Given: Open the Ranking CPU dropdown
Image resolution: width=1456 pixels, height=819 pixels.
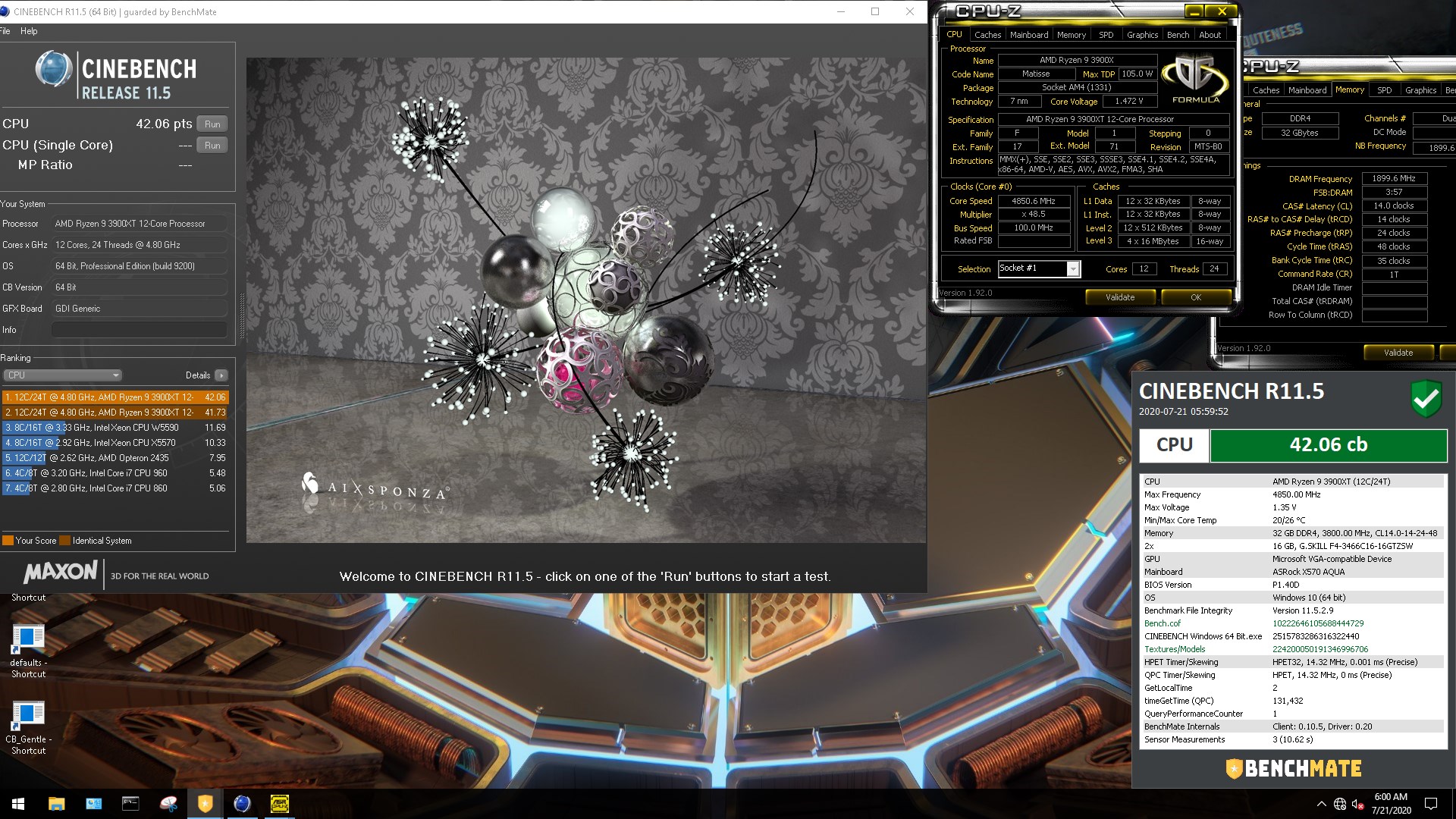Looking at the screenshot, I should [62, 375].
